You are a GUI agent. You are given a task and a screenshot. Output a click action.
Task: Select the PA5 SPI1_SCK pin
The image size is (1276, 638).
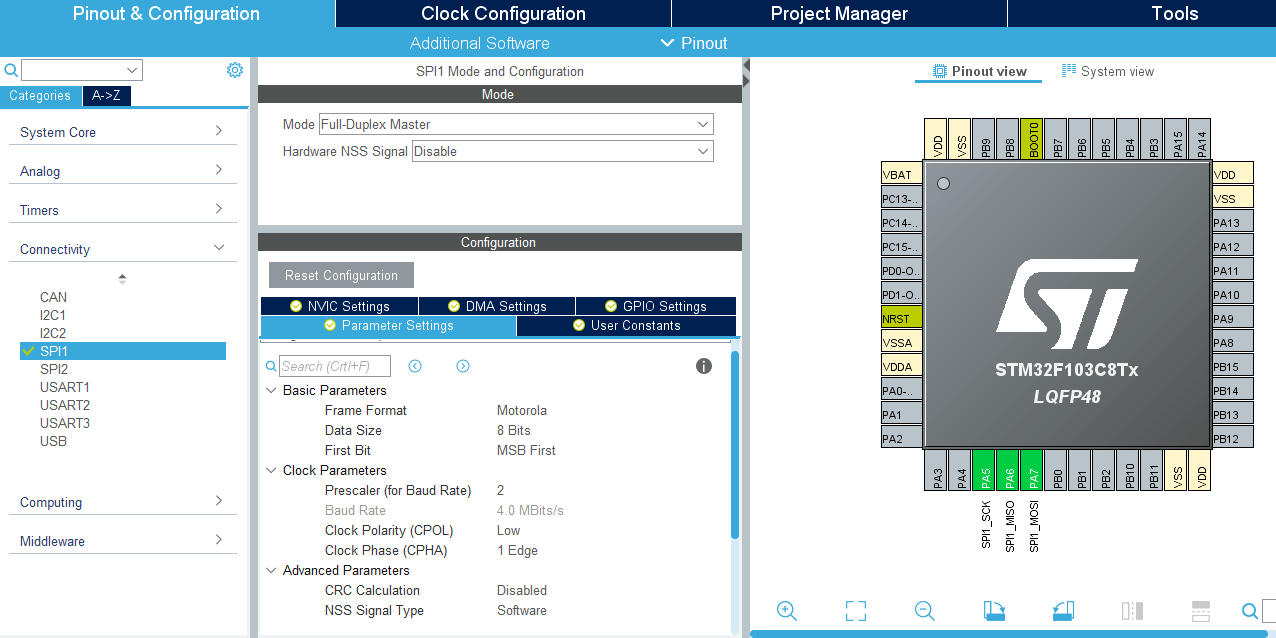[x=985, y=470]
